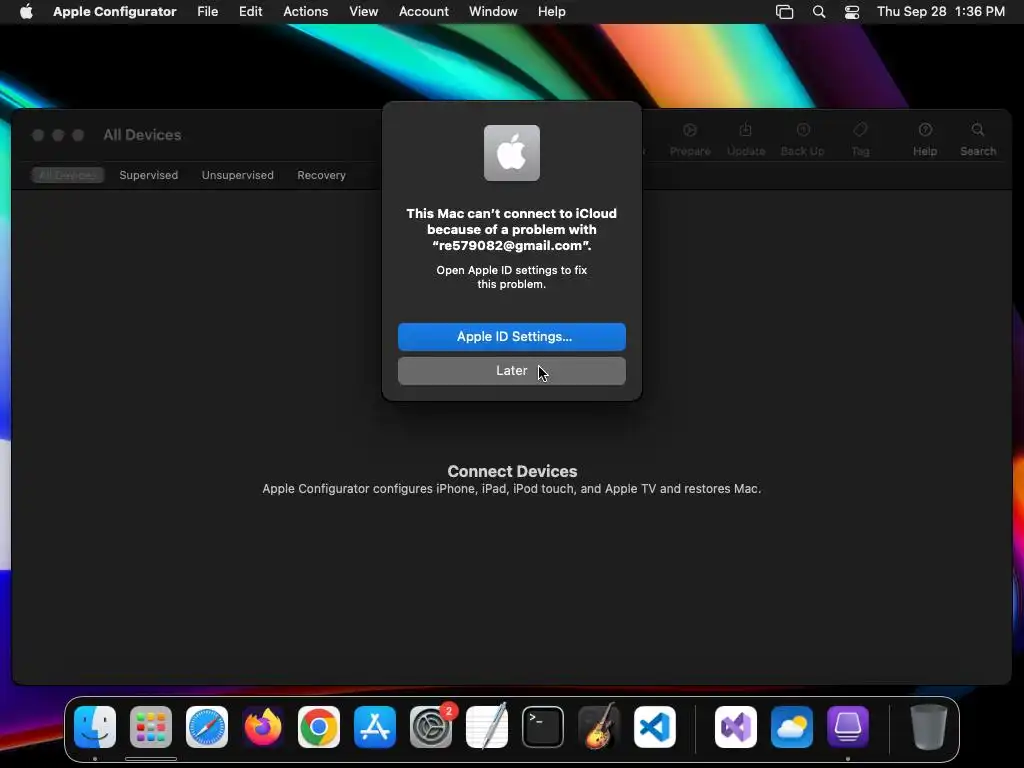Screen dimensions: 1024x768
Task: Open the Trash from the Dock
Action: [x=928, y=727]
